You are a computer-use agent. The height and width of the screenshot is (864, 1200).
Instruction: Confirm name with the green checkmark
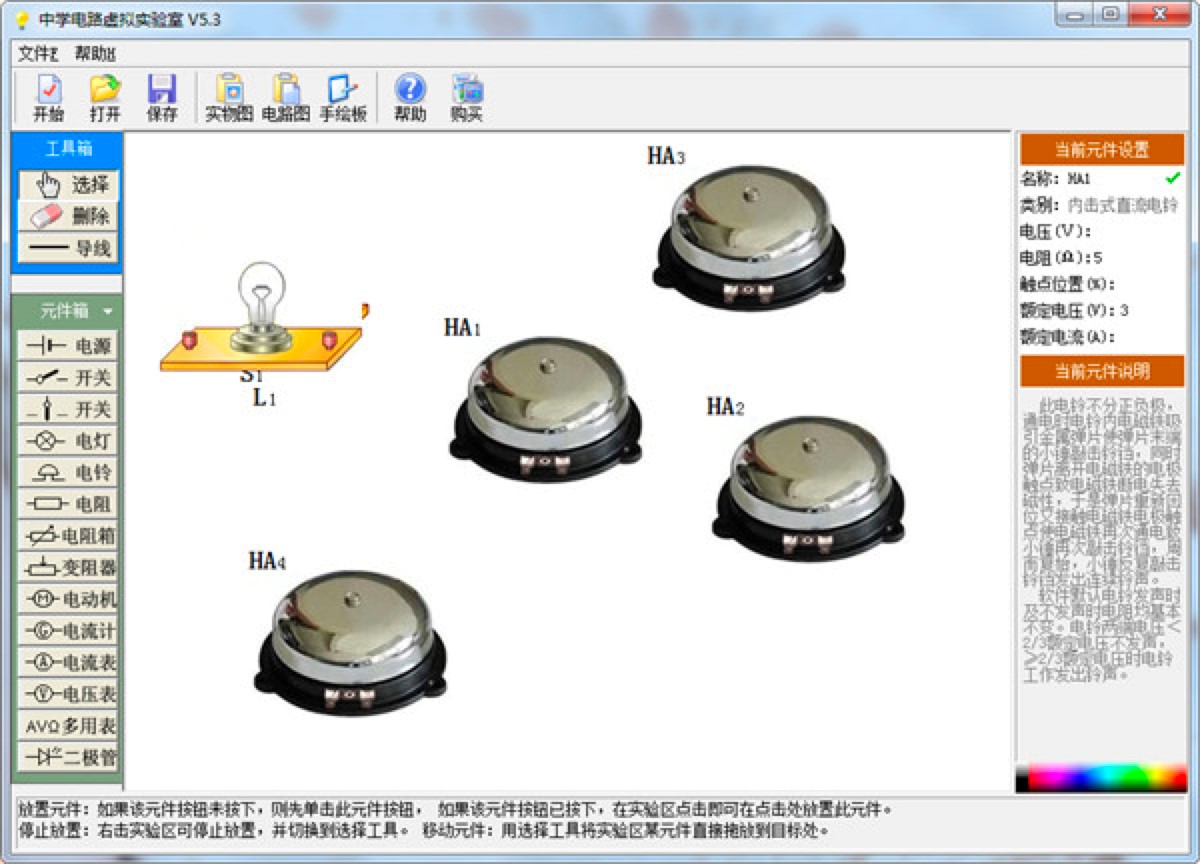pyautogui.click(x=1173, y=178)
